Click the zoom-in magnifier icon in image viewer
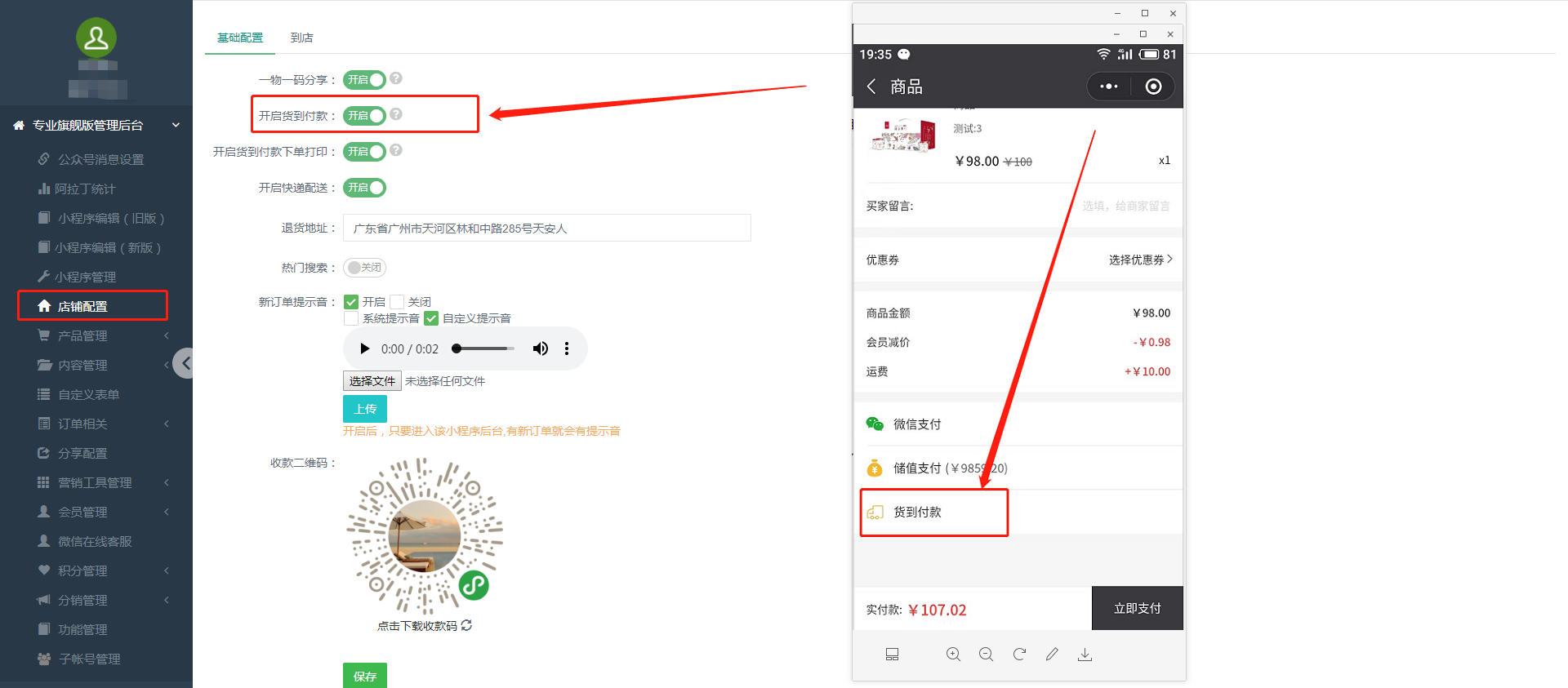 [953, 655]
